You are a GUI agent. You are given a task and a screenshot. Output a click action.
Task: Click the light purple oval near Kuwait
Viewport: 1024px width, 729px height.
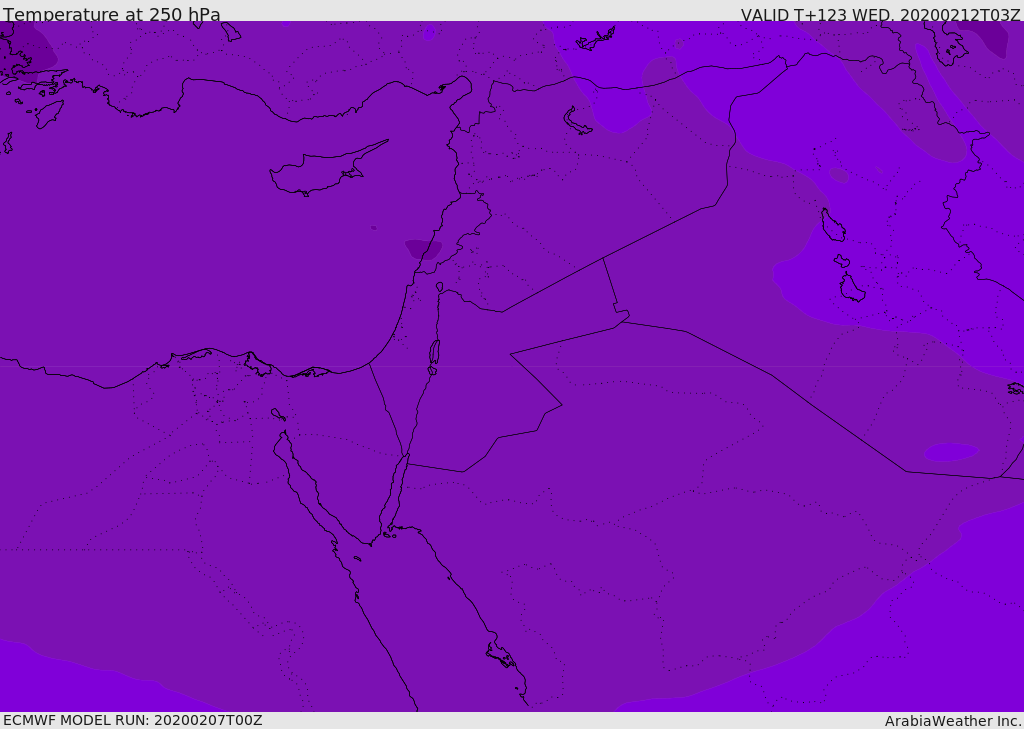(950, 452)
